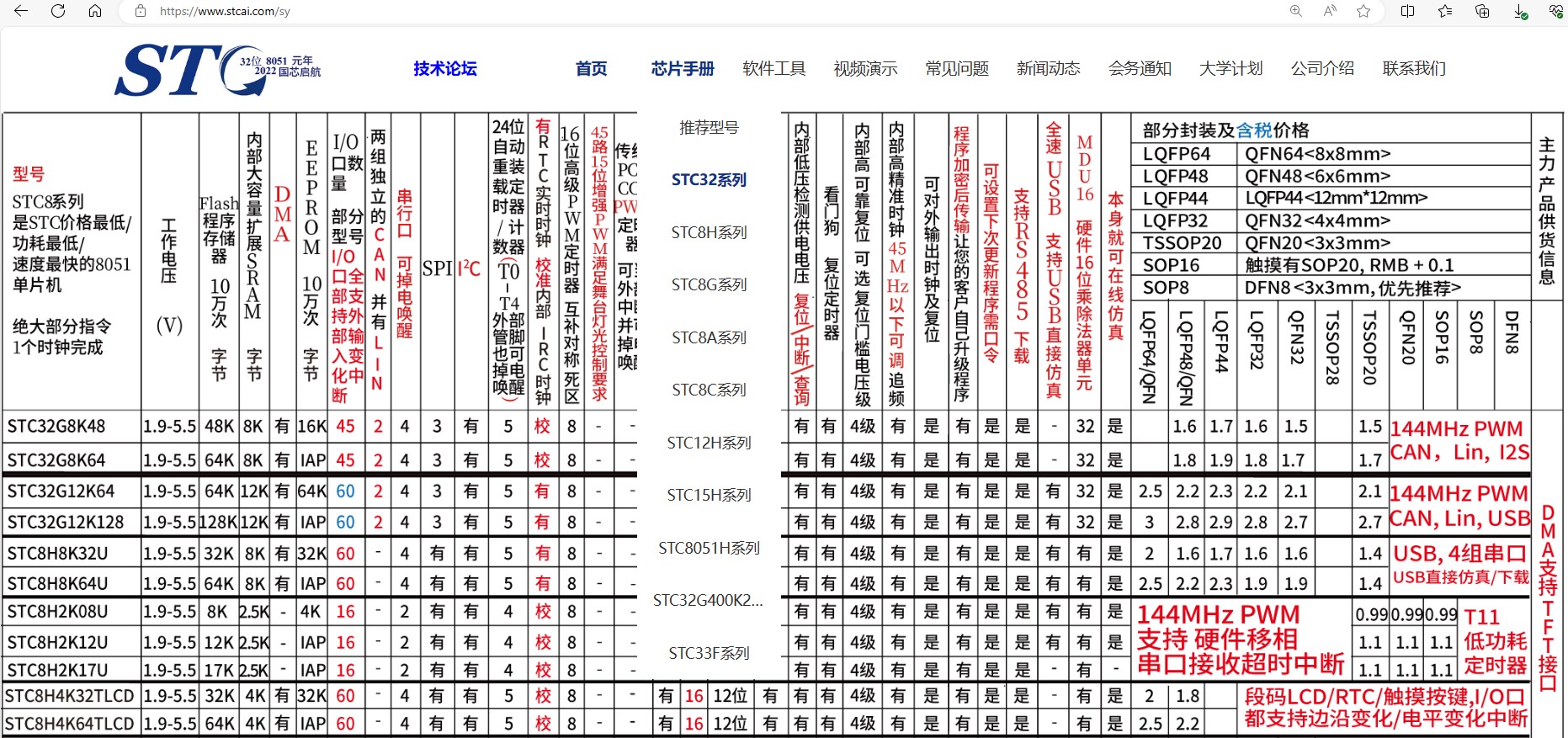Open 视频演示 in the navigation
Viewport: 1568px width, 738px height.
865,69
